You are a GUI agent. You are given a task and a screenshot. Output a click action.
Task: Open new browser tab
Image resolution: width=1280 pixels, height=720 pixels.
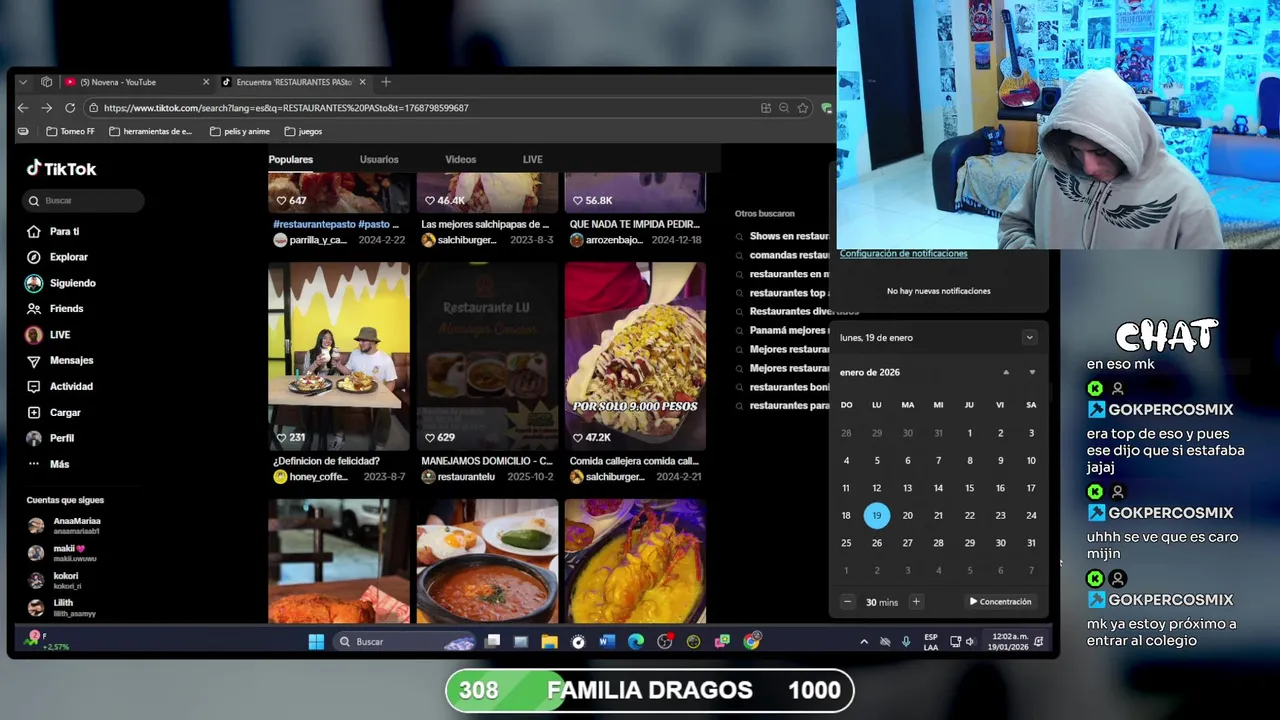click(x=386, y=82)
